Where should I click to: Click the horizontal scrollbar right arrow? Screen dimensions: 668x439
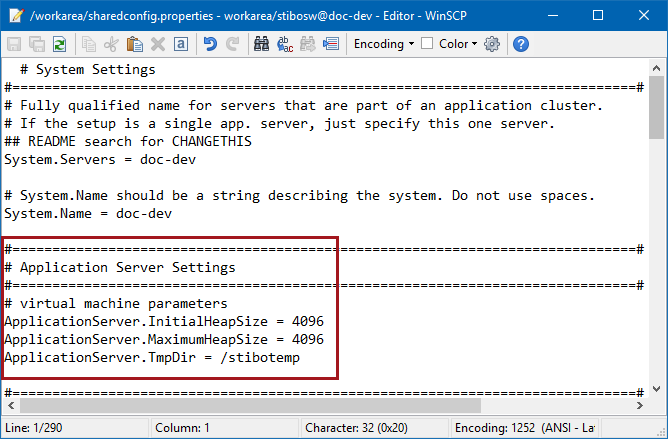[x=639, y=405]
